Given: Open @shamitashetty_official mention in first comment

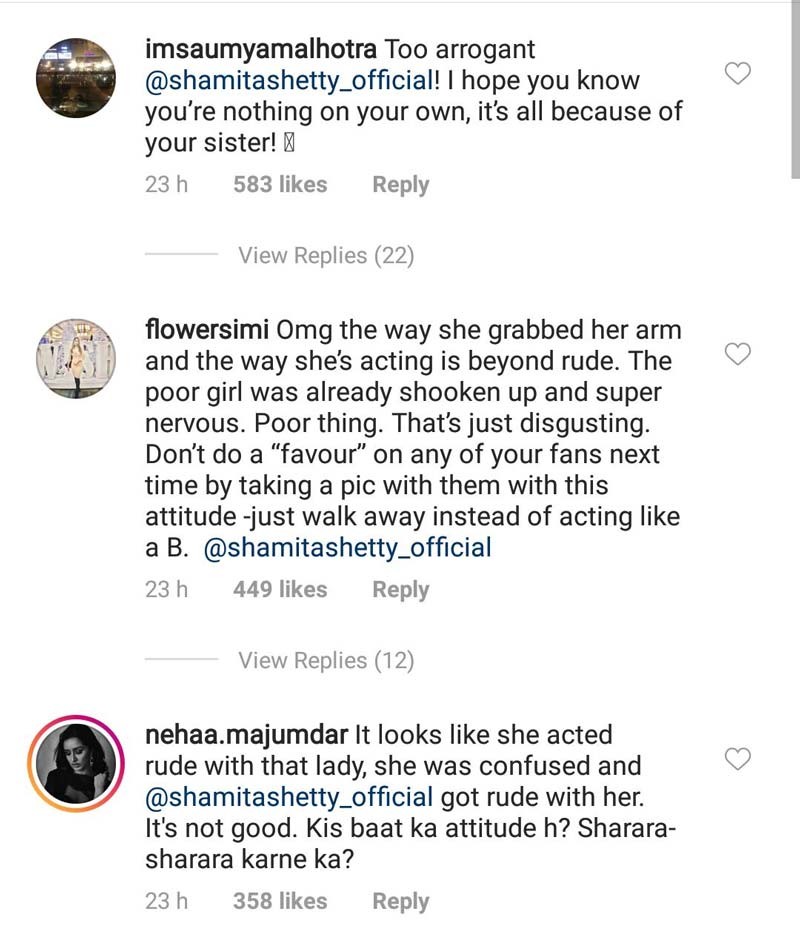Looking at the screenshot, I should [x=289, y=80].
